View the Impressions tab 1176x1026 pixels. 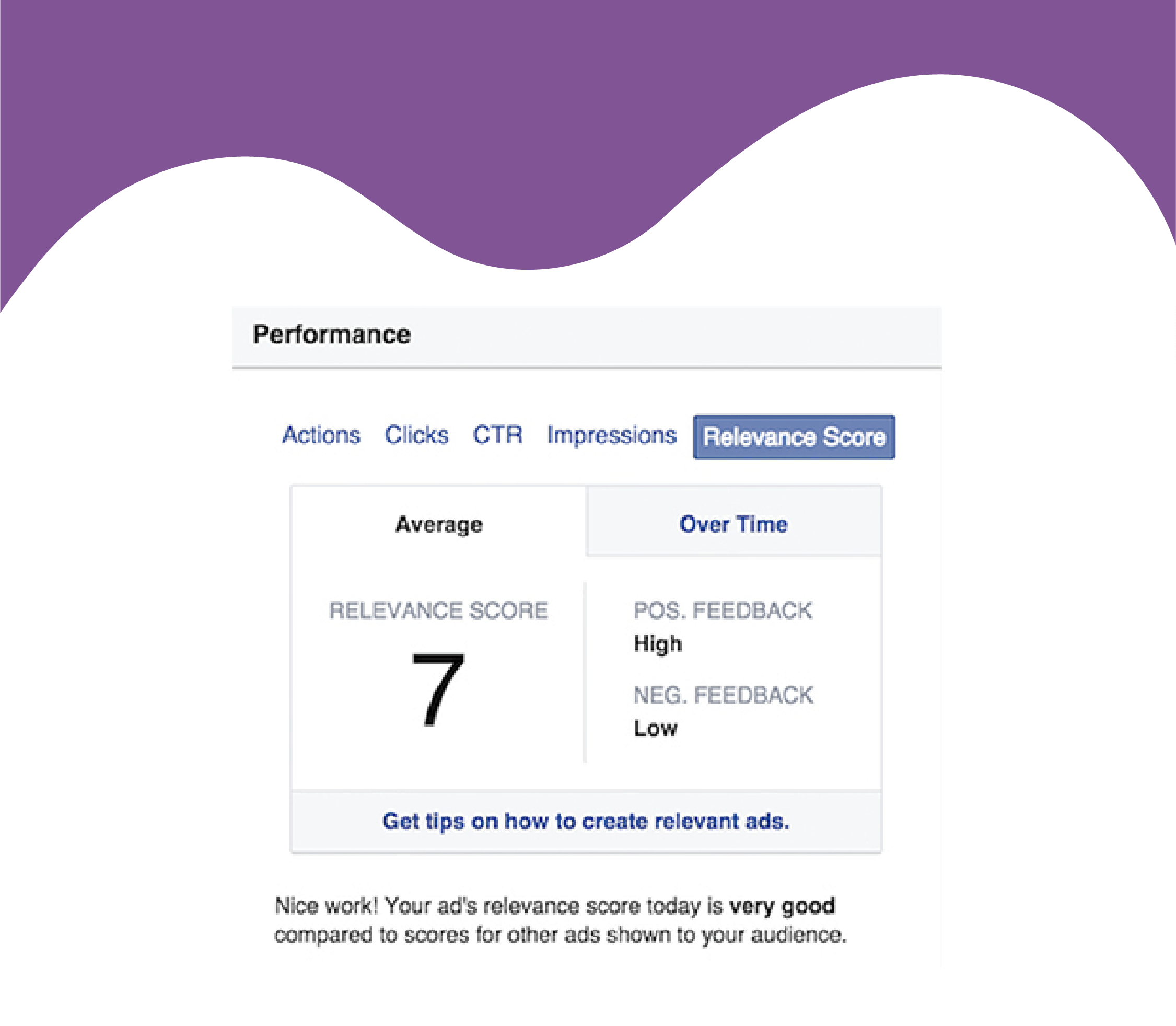coord(611,436)
